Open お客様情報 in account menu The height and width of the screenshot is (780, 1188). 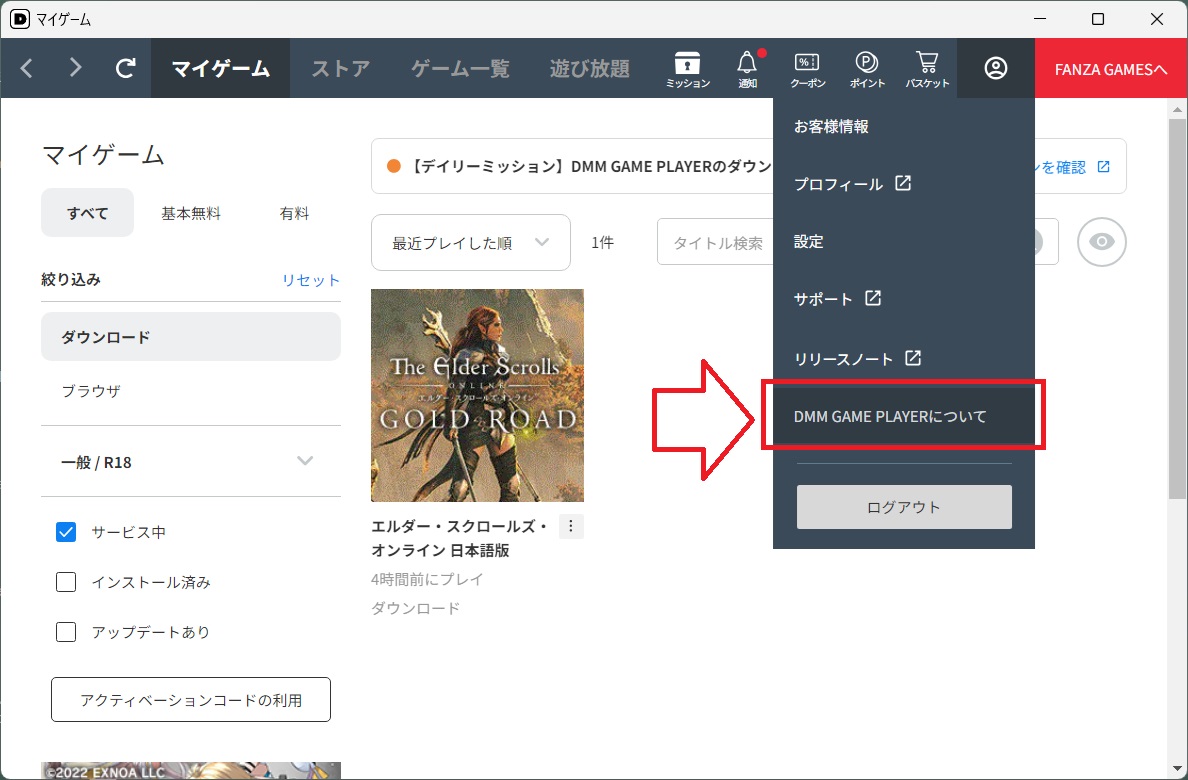[x=904, y=127]
